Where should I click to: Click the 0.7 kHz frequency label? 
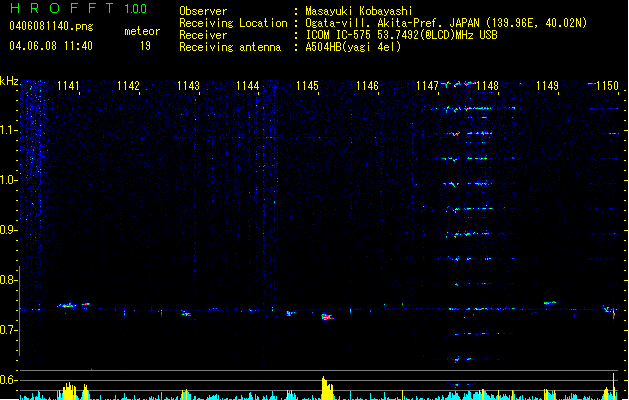(8, 330)
